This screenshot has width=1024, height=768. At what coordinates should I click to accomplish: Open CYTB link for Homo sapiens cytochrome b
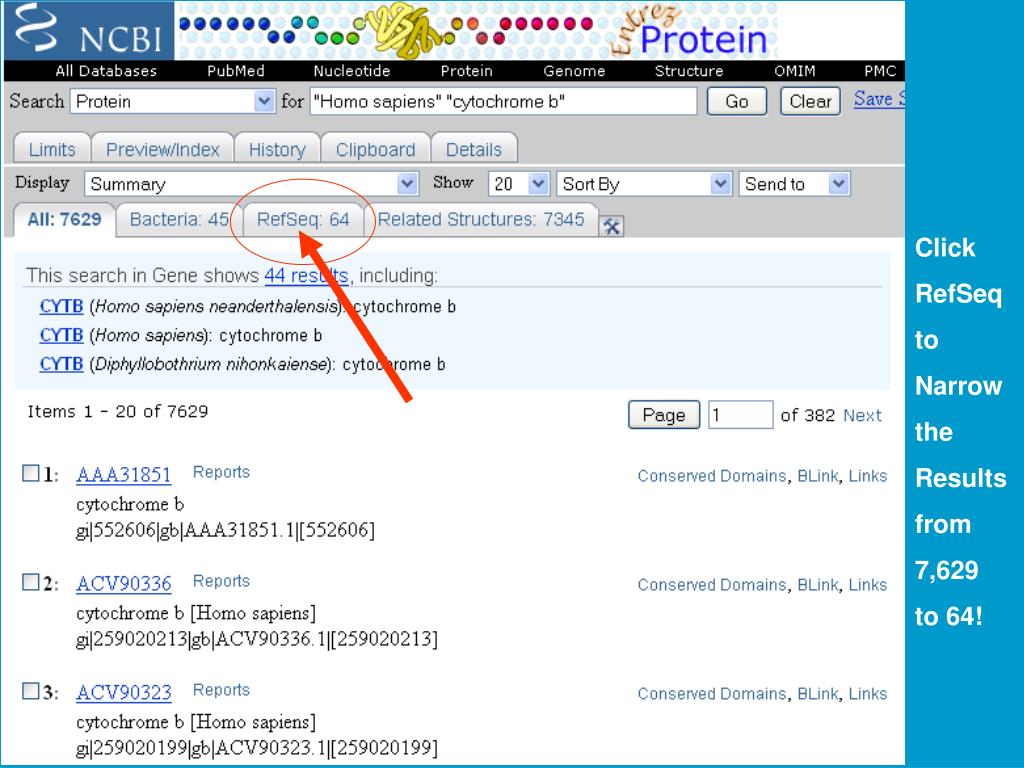(x=61, y=335)
